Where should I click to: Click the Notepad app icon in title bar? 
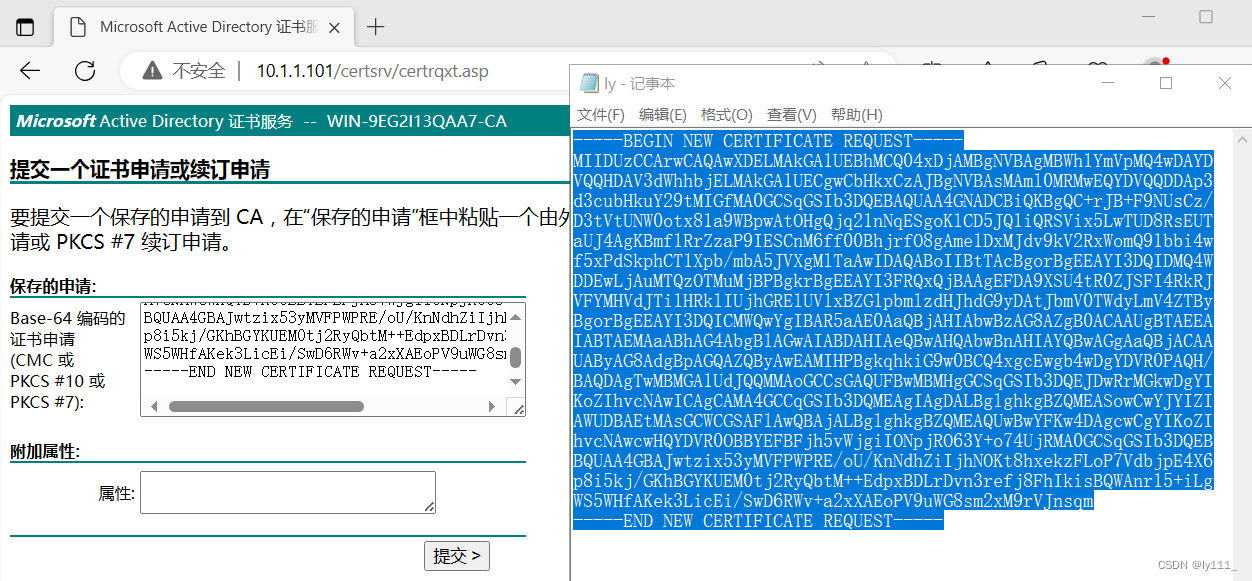pos(587,84)
